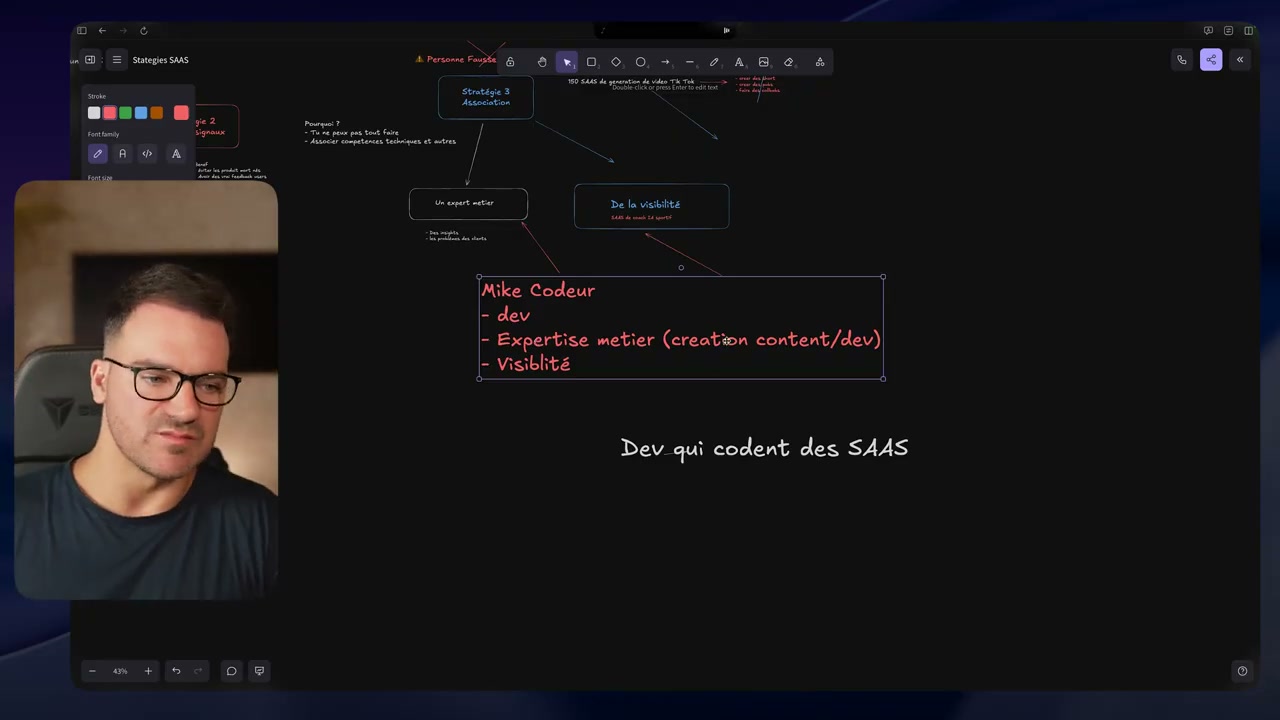Open the Share collaboration button
Screen dimensions: 1280x720
(1211, 60)
